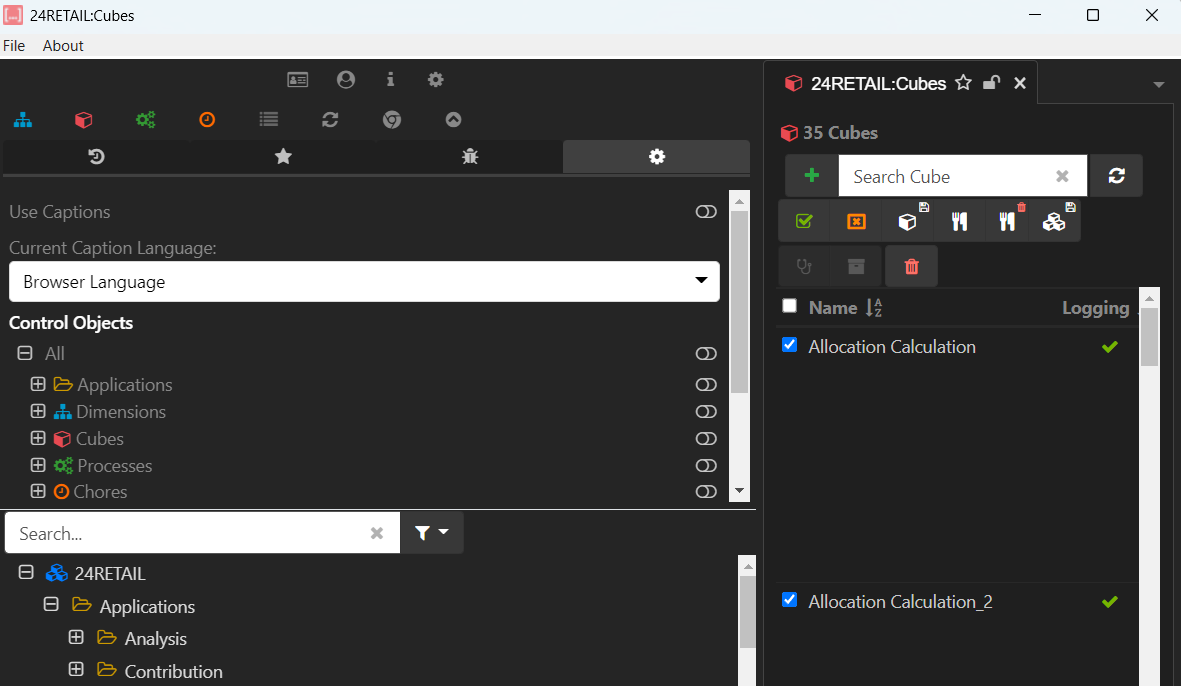Expand Chores under Control Objects
This screenshot has height=686, width=1181.
(38, 492)
